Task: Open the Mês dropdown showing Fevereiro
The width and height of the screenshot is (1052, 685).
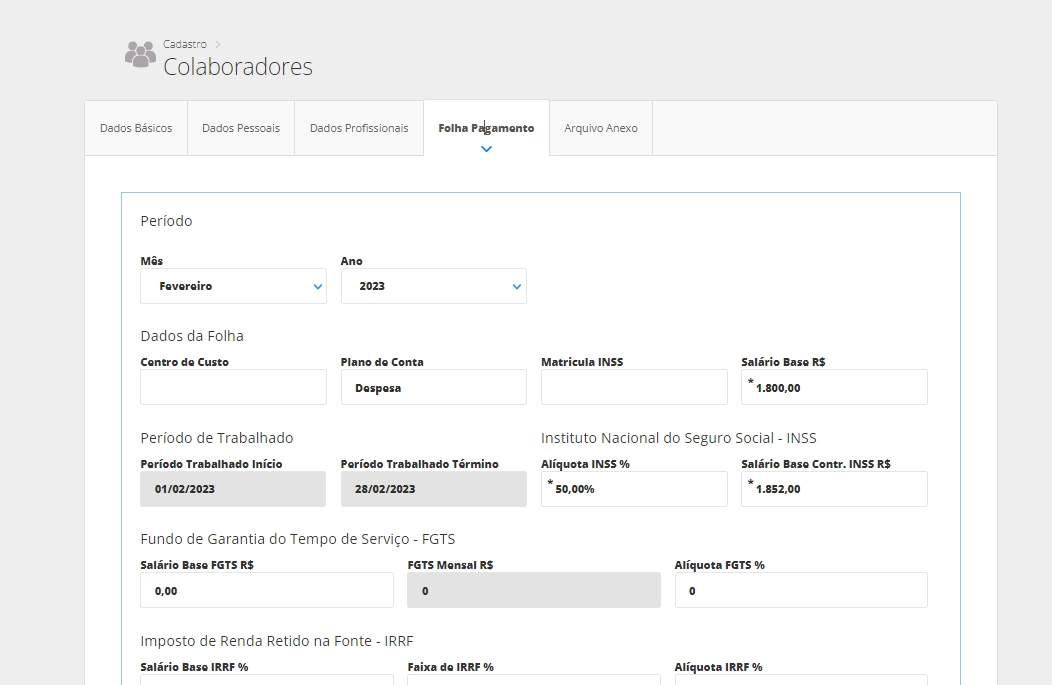Action: (x=233, y=286)
